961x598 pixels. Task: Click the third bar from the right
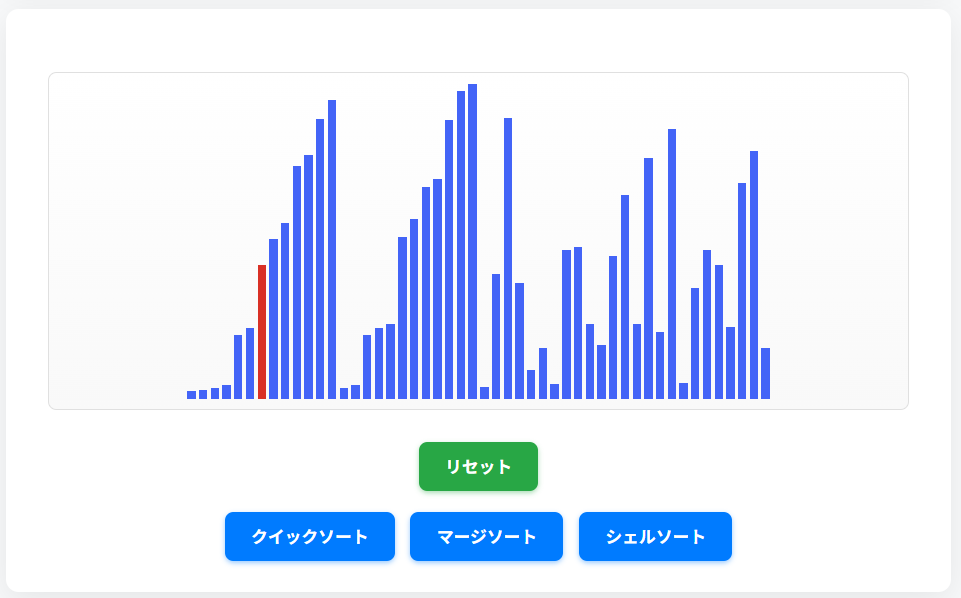[742, 291]
